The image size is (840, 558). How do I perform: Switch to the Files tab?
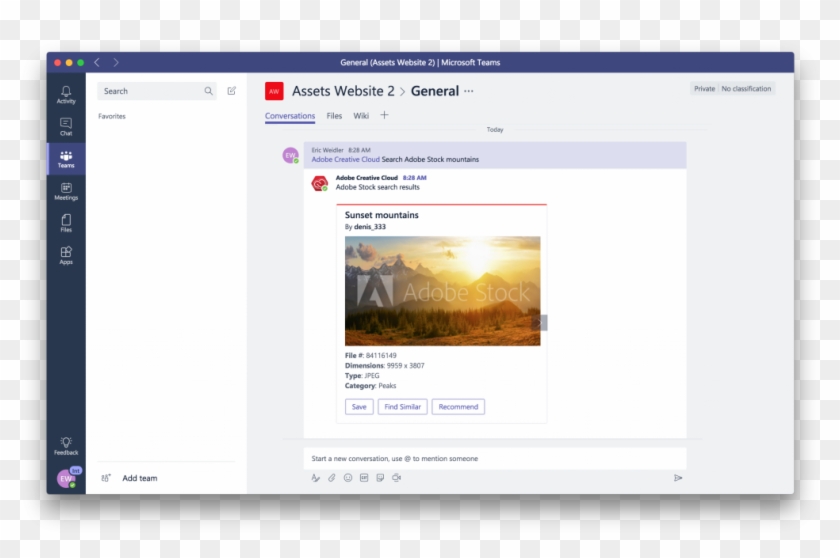pyautogui.click(x=334, y=116)
